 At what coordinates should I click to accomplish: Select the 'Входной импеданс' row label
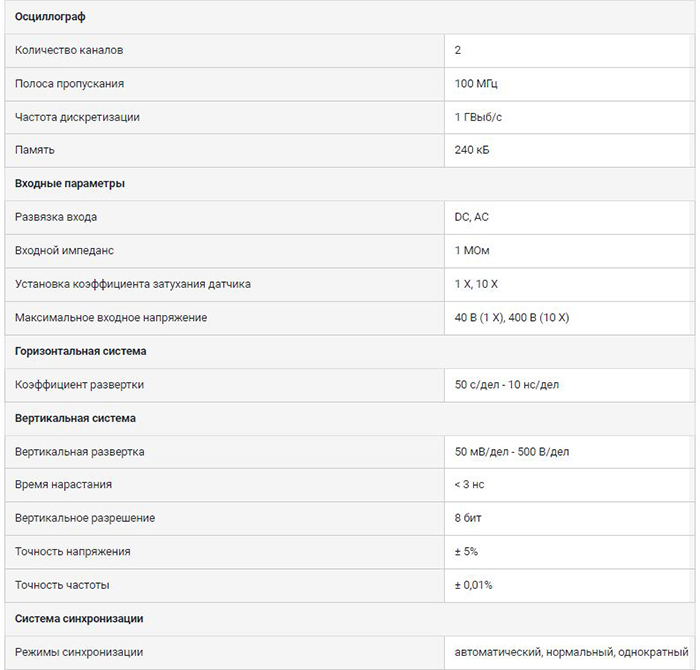click(x=71, y=251)
